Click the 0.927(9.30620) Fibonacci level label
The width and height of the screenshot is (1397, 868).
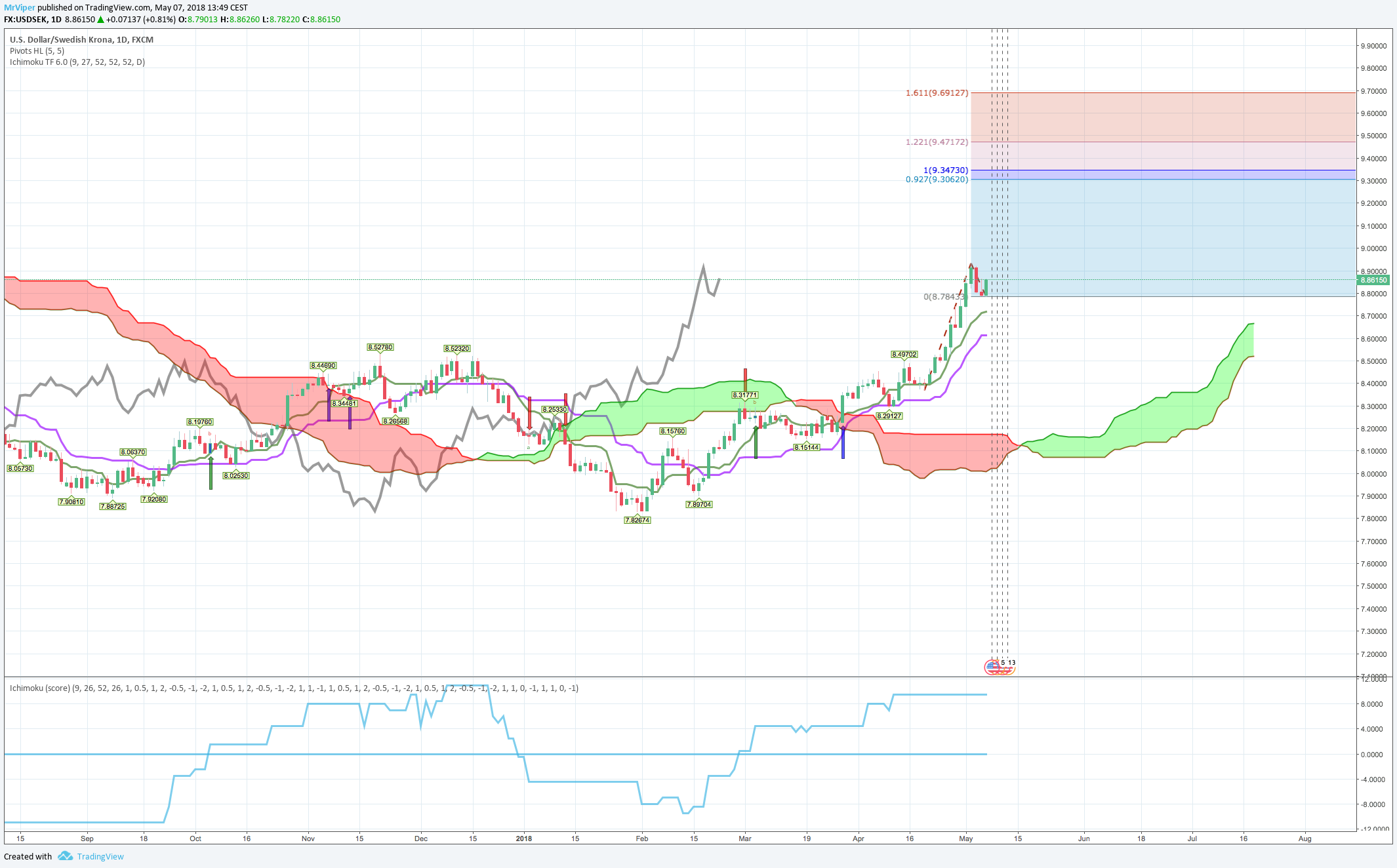click(937, 179)
